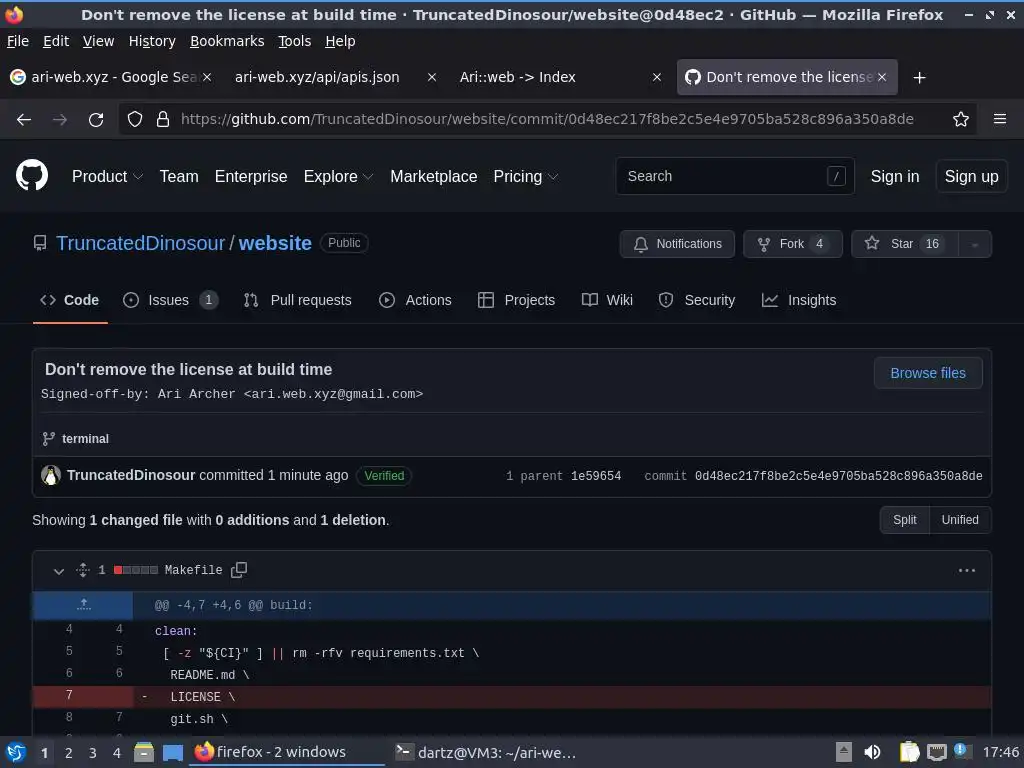The height and width of the screenshot is (768, 1024).
Task: Switch to workspace 3 in pager
Action: point(93,753)
